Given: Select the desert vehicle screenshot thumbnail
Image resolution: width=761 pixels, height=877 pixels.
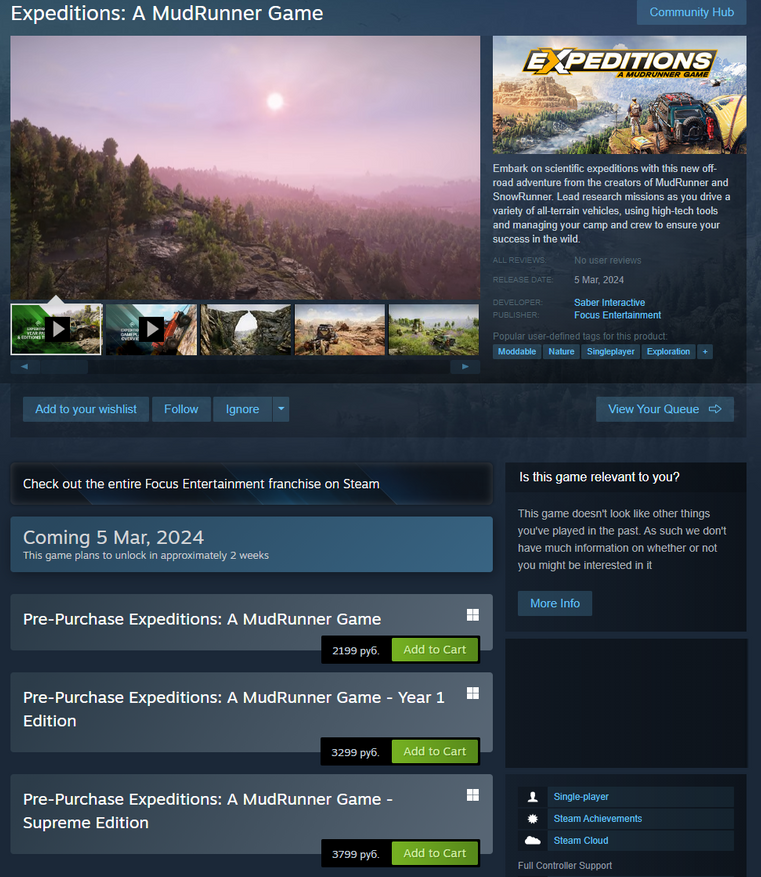Looking at the screenshot, I should click(339, 329).
